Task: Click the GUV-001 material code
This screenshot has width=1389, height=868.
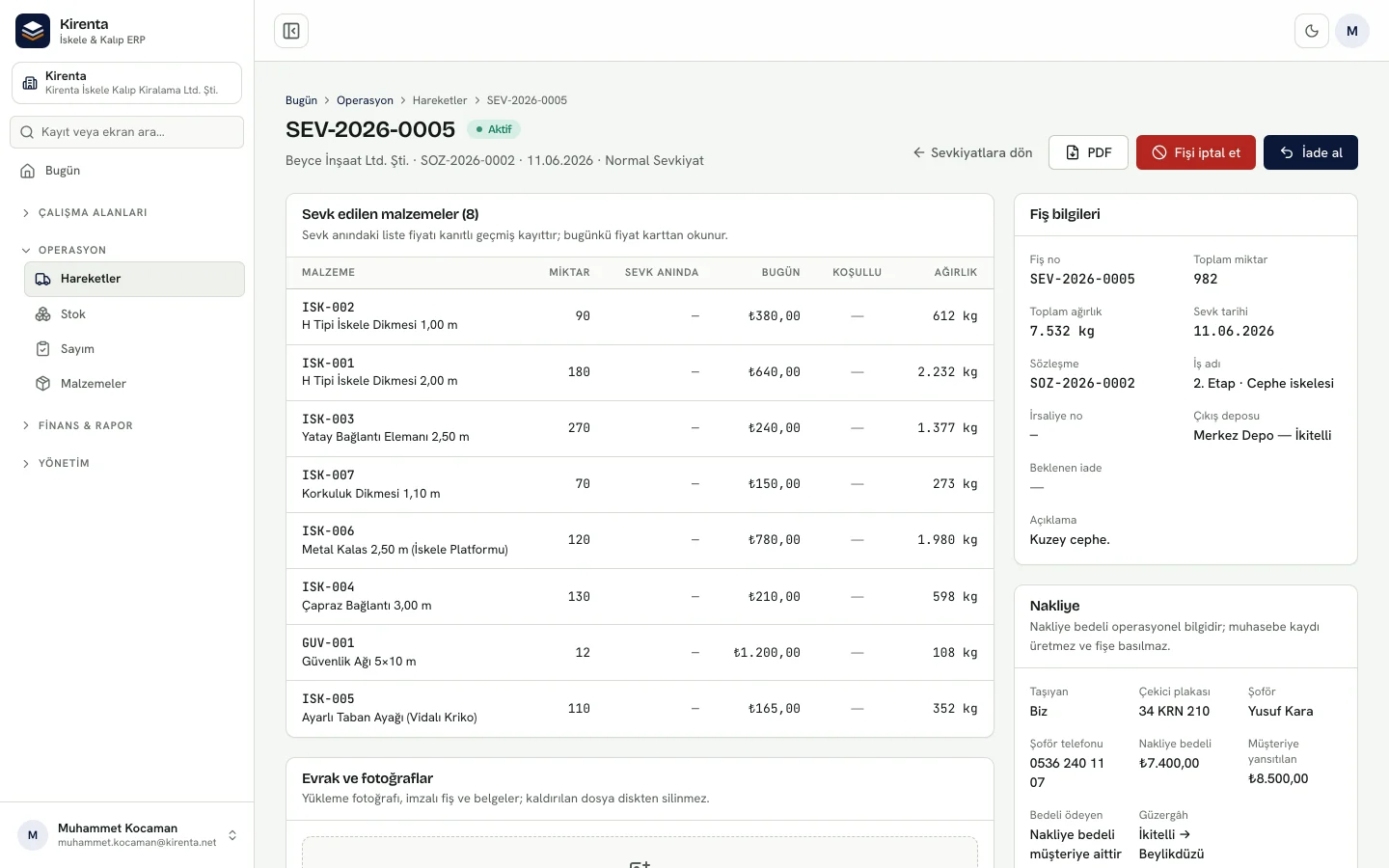Action: point(328,643)
